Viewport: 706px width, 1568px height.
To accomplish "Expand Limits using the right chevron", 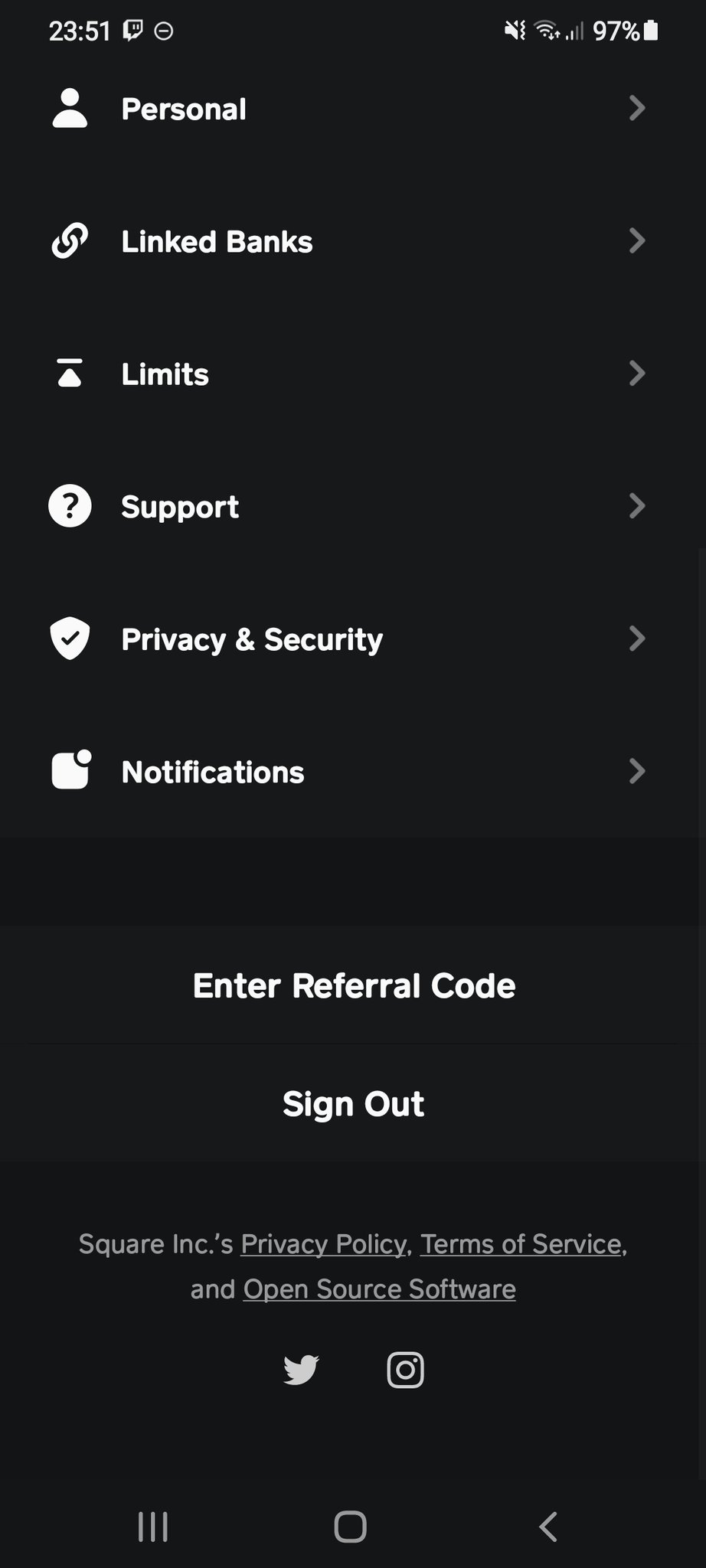I will click(636, 374).
